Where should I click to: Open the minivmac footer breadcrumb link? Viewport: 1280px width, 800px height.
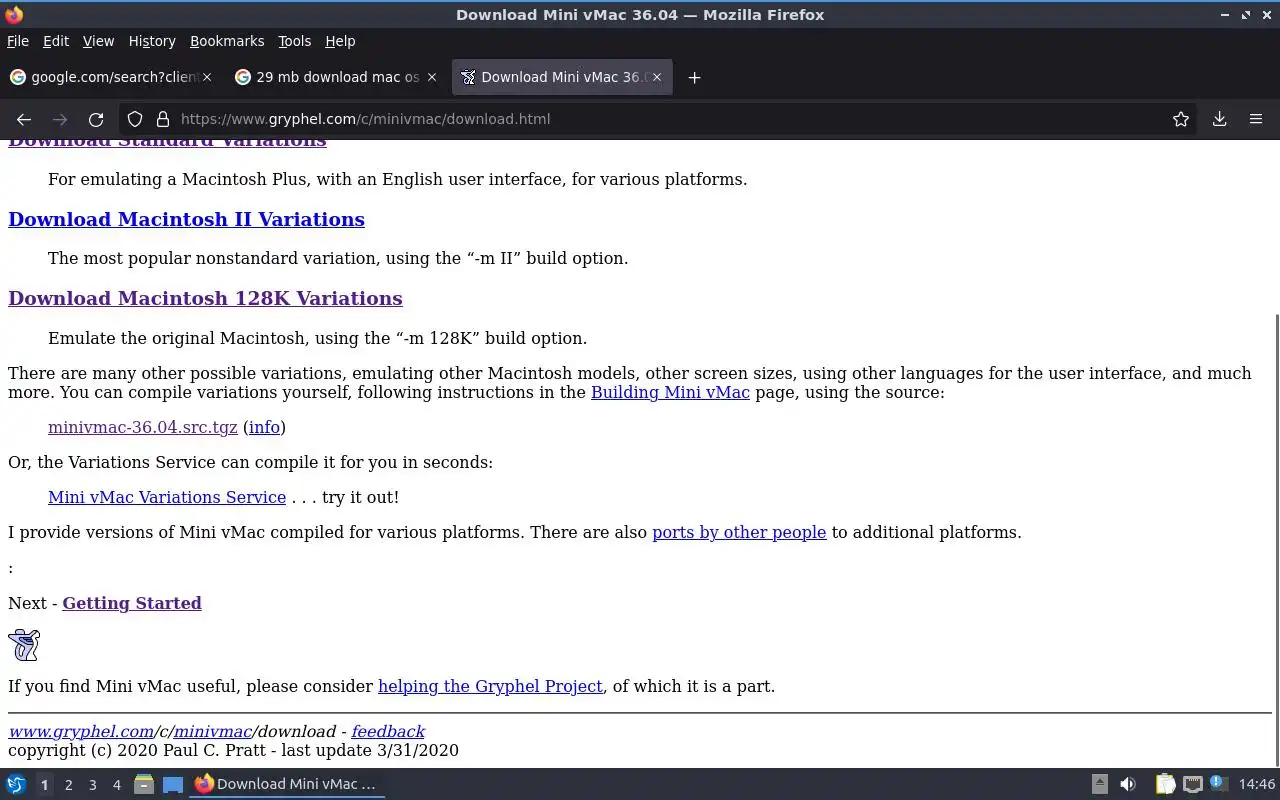pos(213,732)
